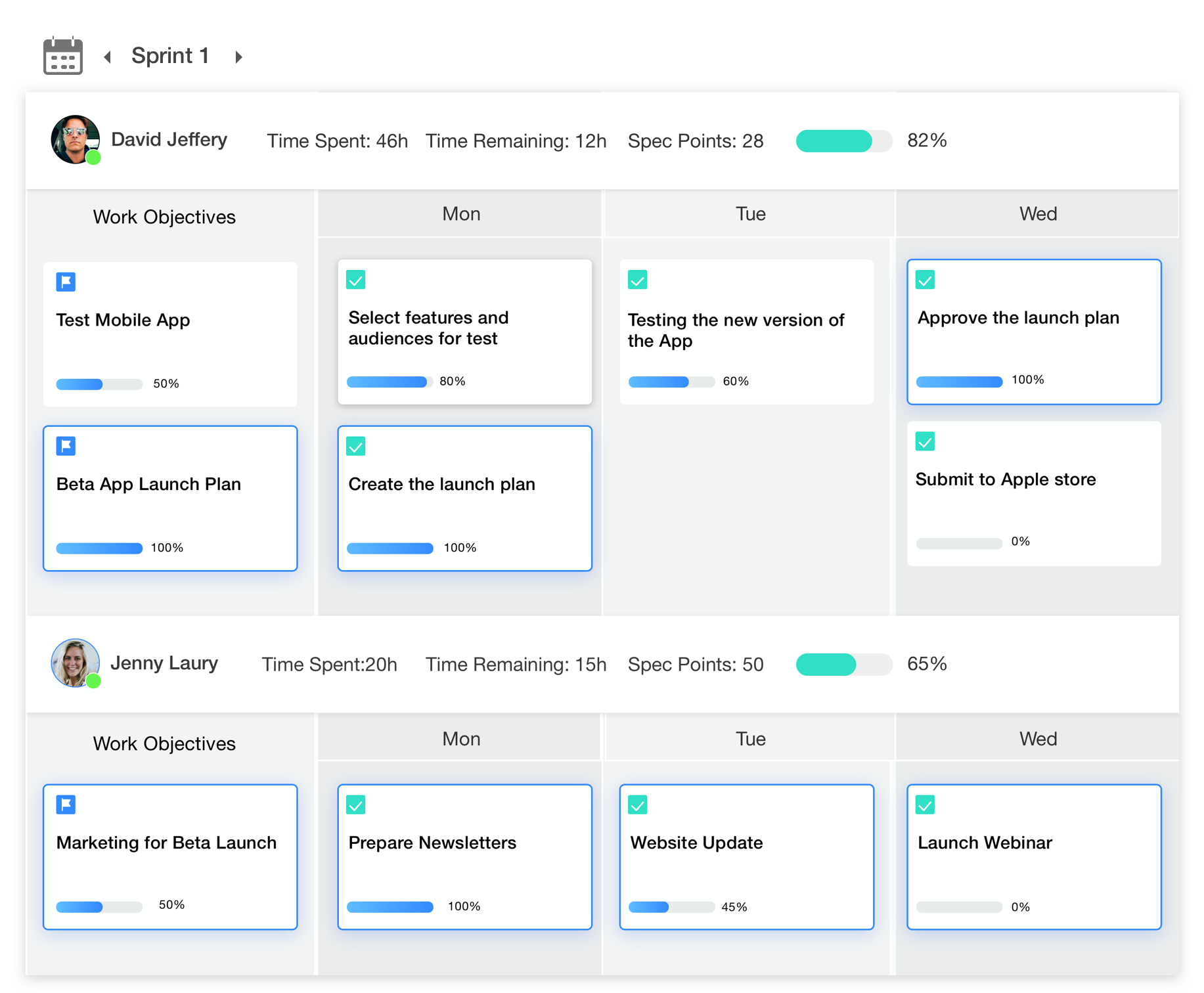Click Select features 80% progress bar
The width and height of the screenshot is (1204, 993).
[x=390, y=382]
